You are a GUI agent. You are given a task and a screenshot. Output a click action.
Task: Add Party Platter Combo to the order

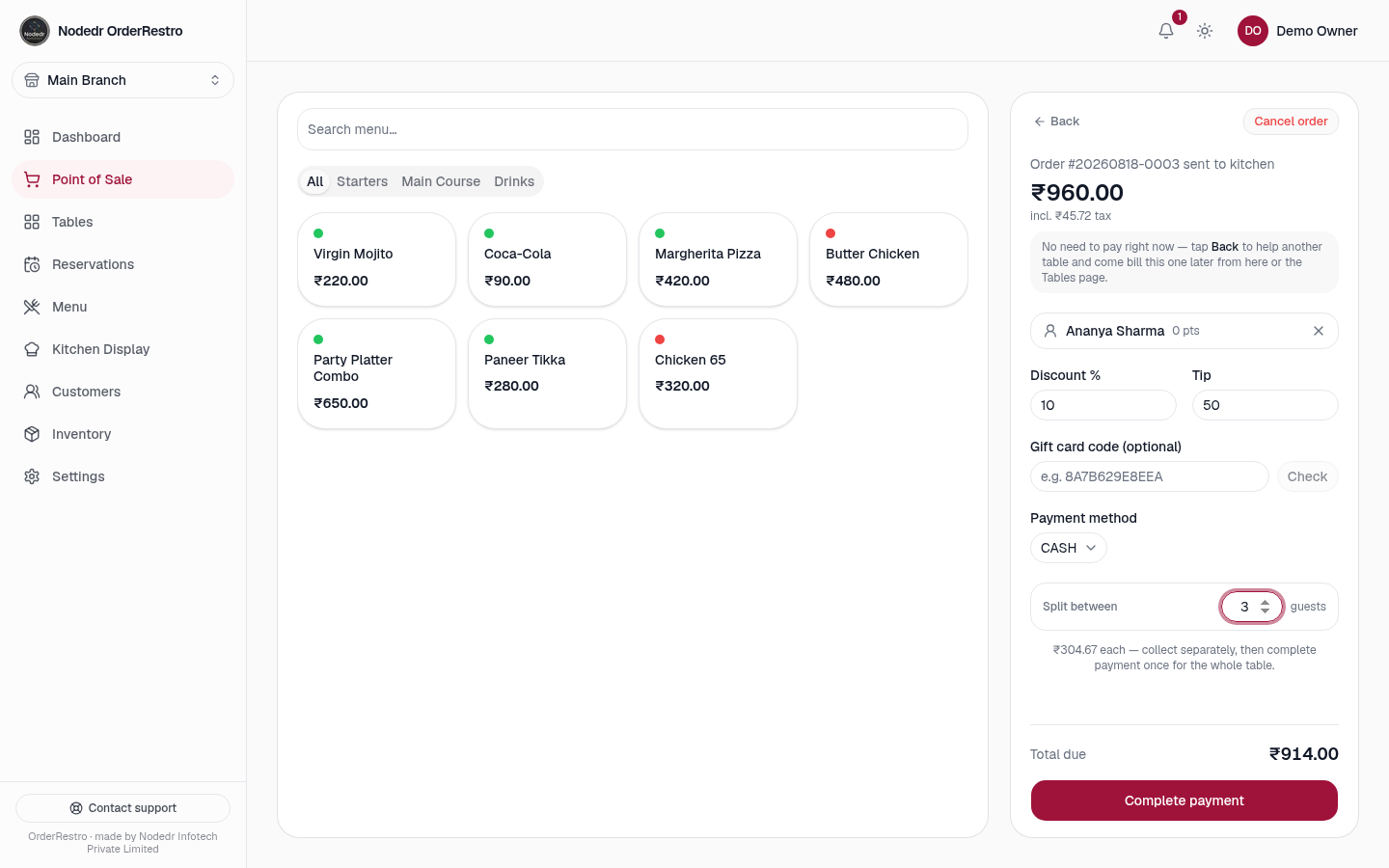pos(377,374)
